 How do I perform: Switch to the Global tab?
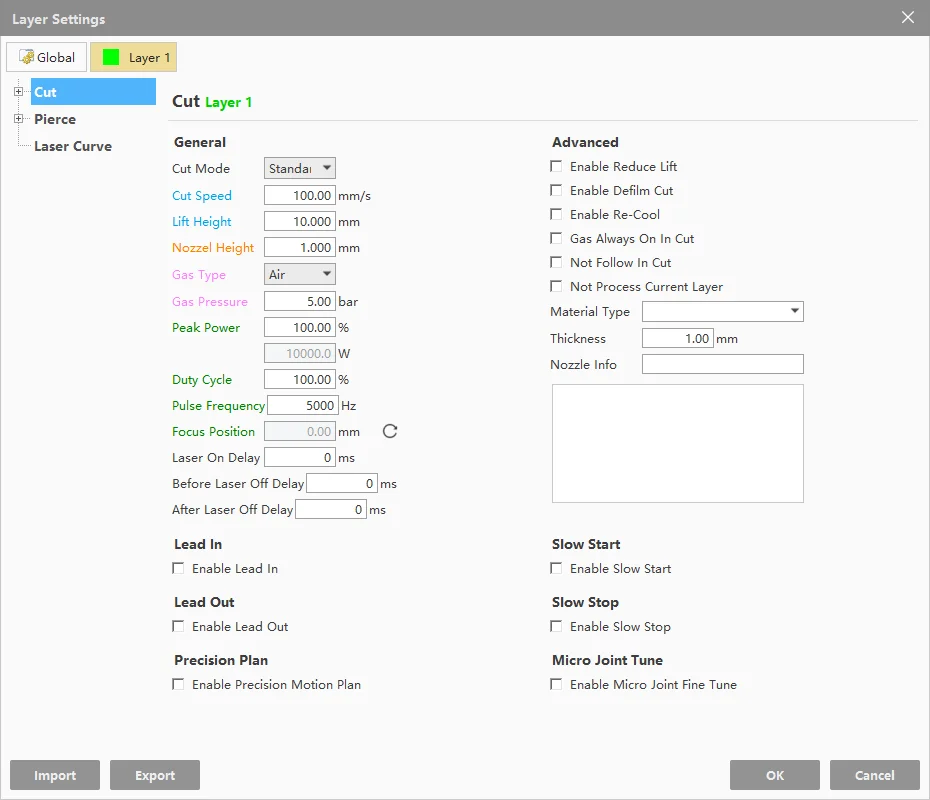click(x=46, y=57)
